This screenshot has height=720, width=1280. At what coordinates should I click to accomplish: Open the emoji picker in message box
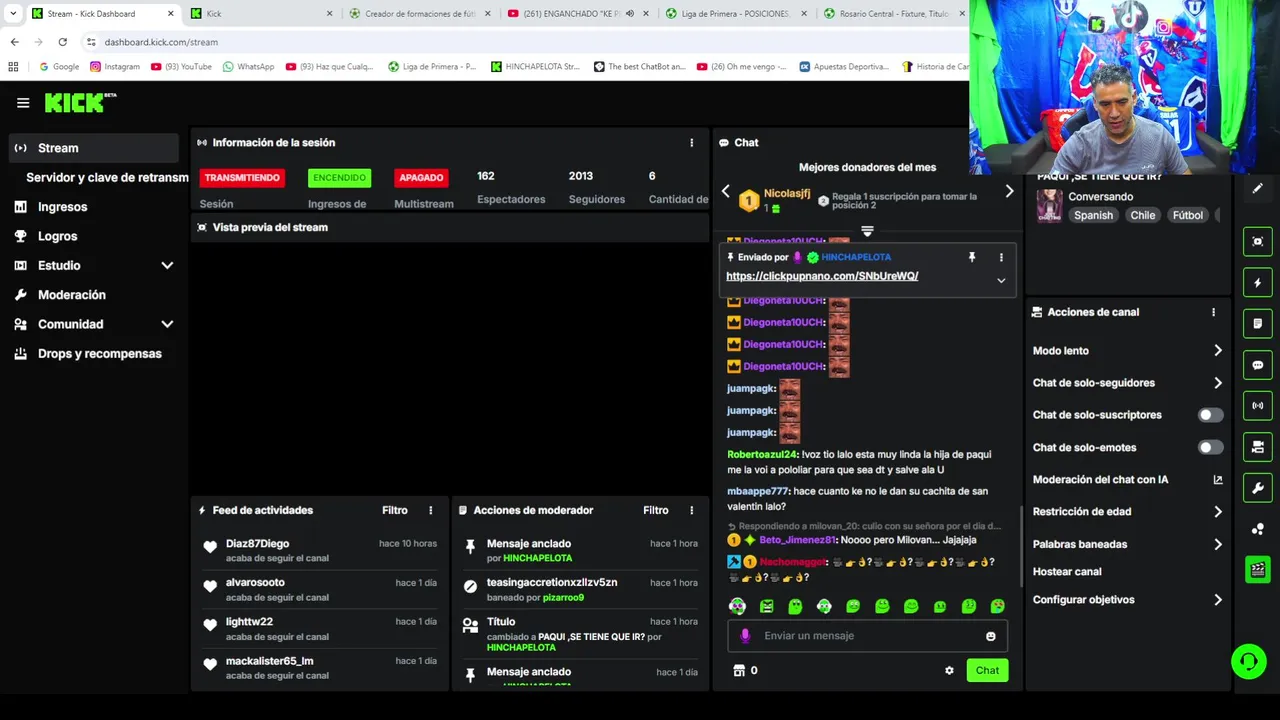991,636
